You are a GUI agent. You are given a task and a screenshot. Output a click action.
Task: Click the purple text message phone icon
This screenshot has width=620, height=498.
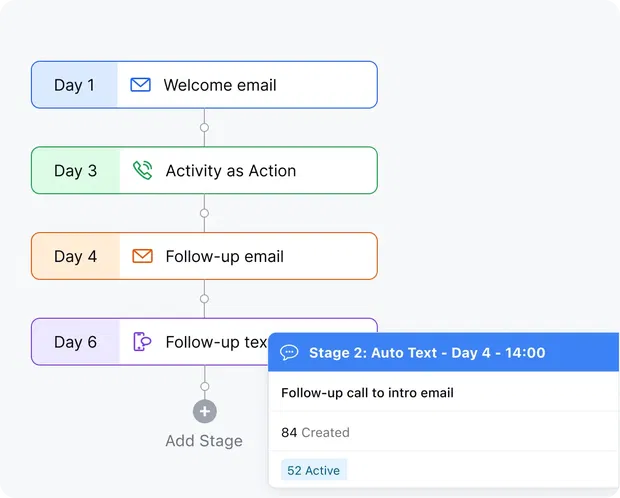(x=142, y=342)
